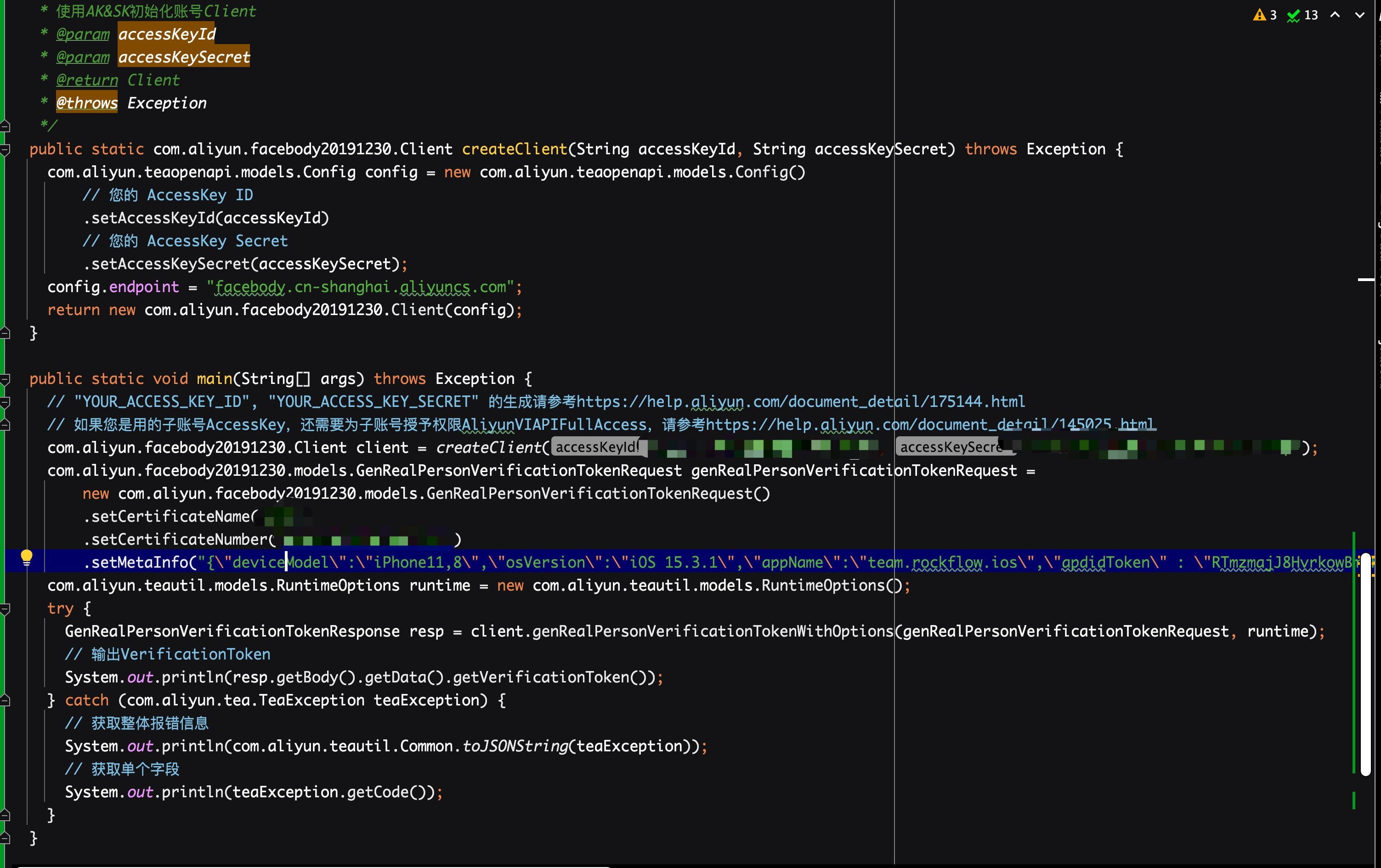Go to previous highlighted error arrow

tap(1335, 15)
